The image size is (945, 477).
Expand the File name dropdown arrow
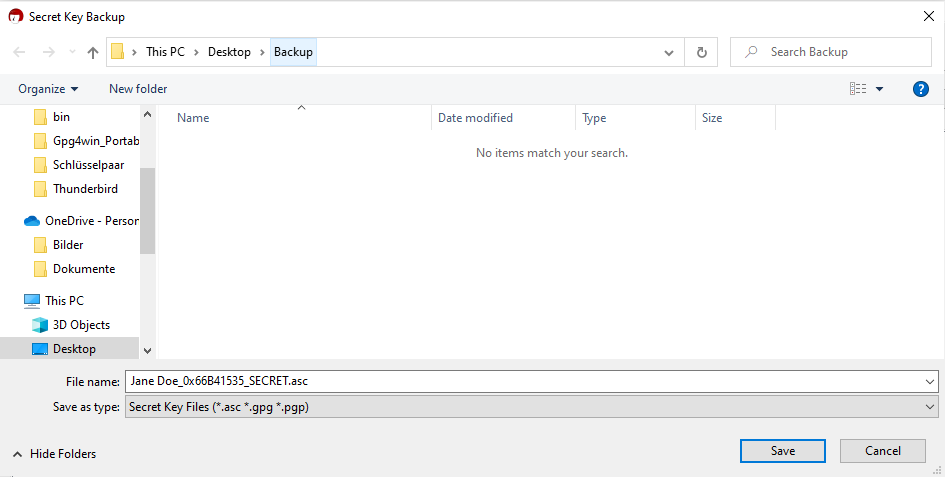pos(930,381)
